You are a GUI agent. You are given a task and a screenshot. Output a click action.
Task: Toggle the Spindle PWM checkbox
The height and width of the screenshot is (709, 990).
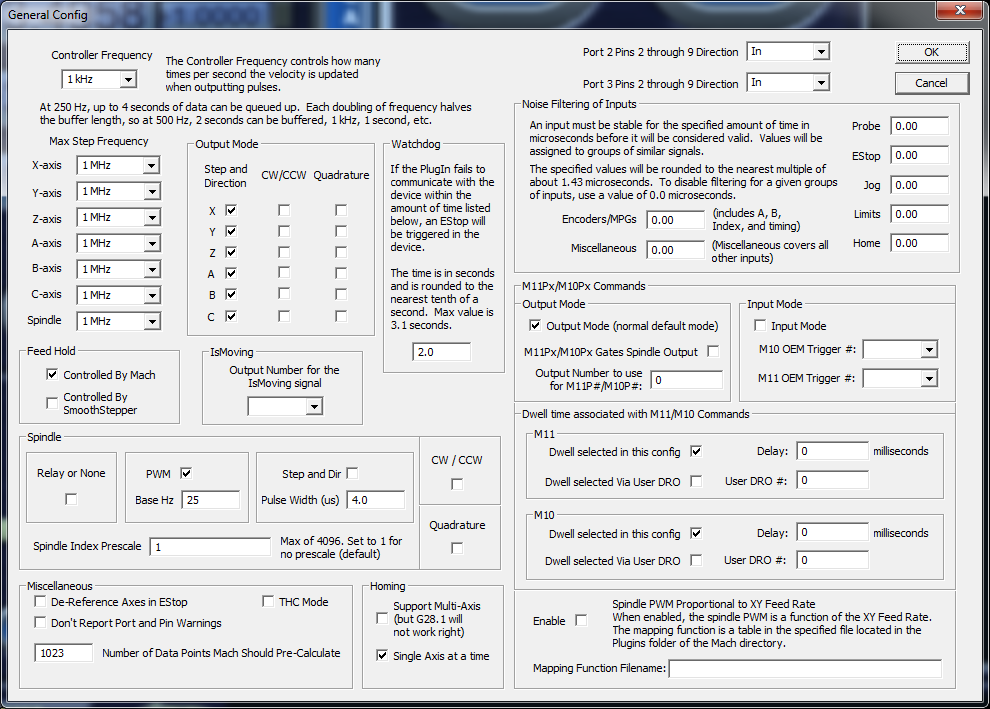click(x=186, y=473)
